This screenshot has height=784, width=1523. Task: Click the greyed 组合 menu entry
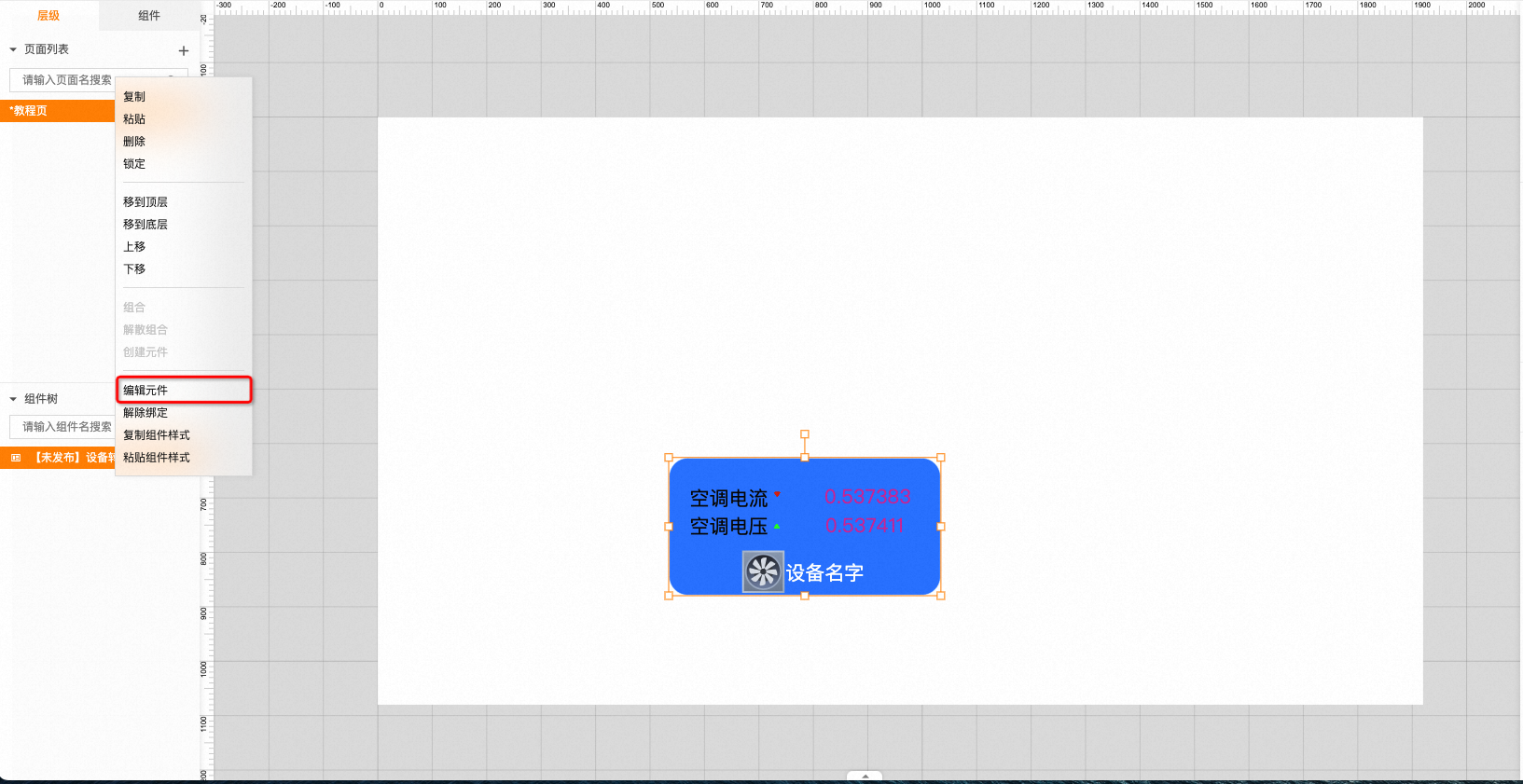pos(184,308)
